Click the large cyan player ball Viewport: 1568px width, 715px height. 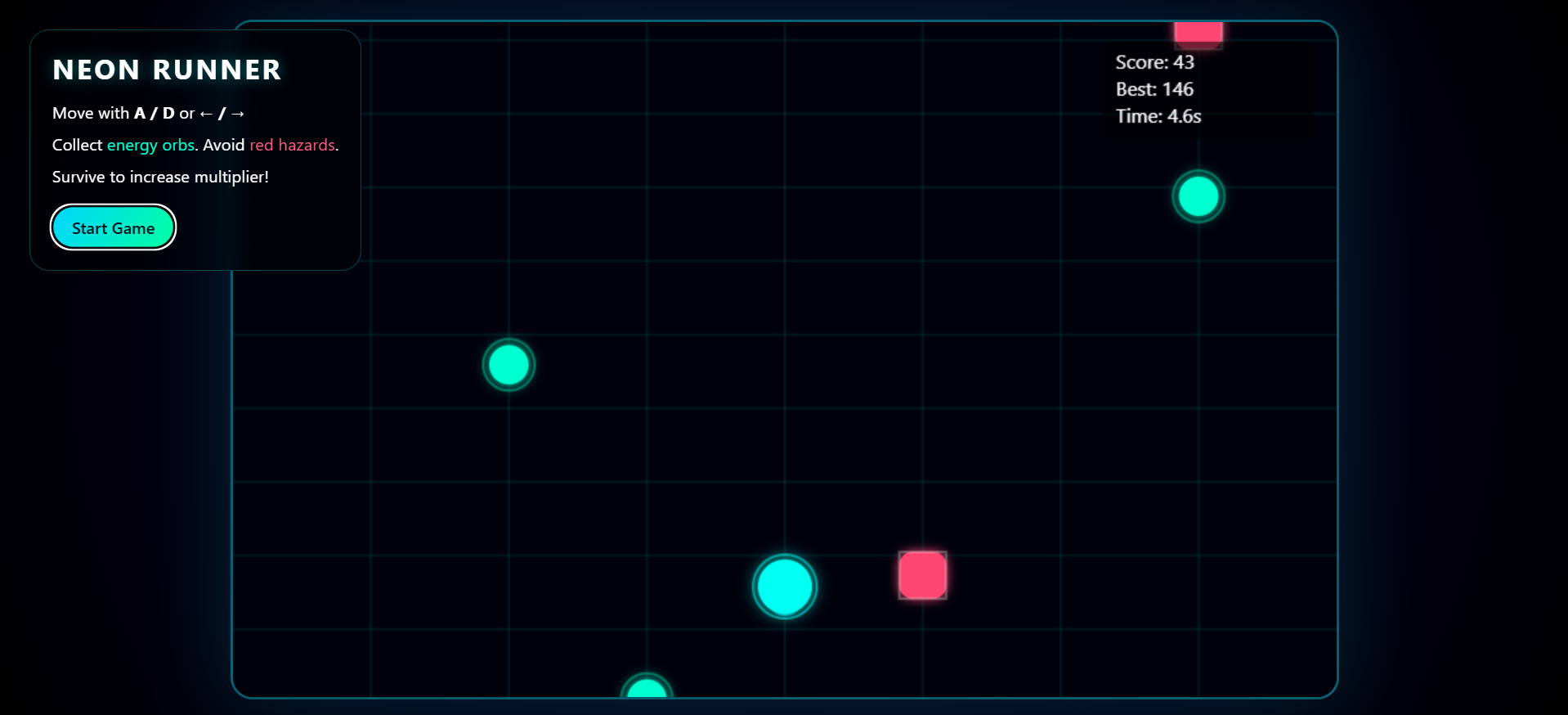785,587
